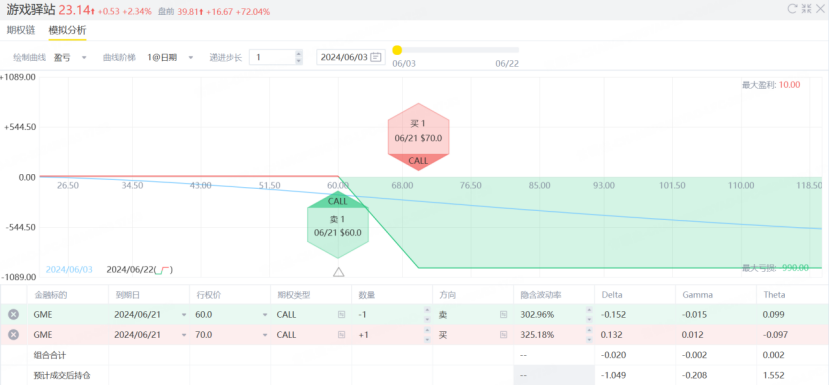This screenshot has height=386, width=829.
Task: Toggle the buy direction switch icon
Action: click(x=503, y=335)
